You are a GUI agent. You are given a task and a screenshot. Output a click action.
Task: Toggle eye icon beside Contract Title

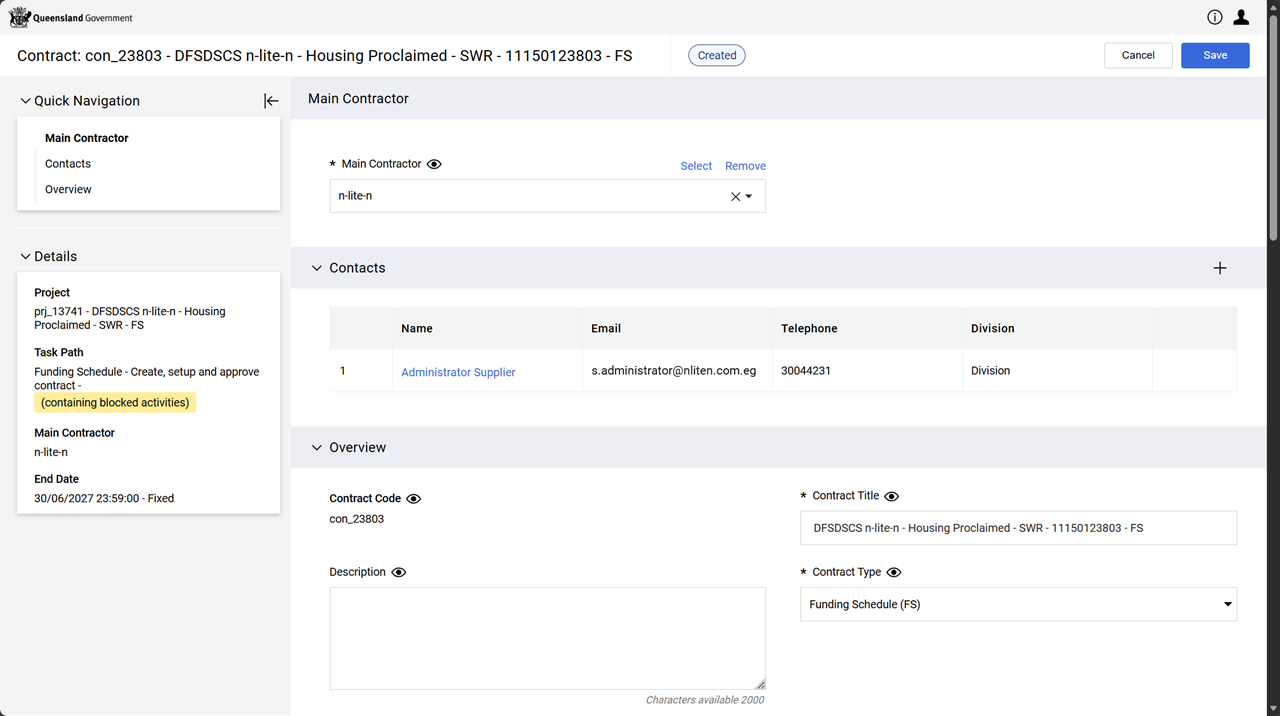coord(892,496)
